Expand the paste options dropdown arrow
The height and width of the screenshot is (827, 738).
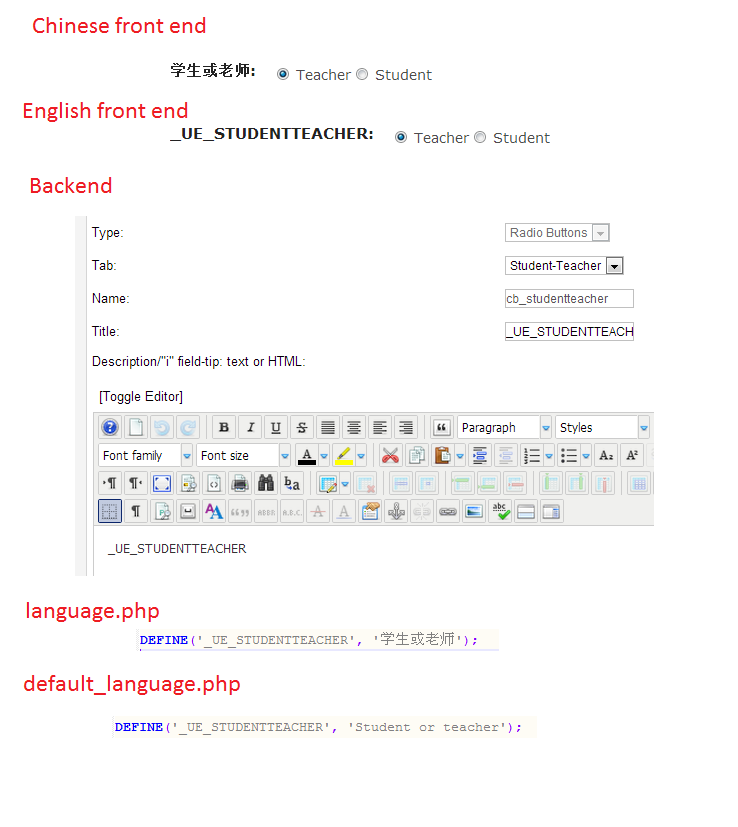click(460, 455)
